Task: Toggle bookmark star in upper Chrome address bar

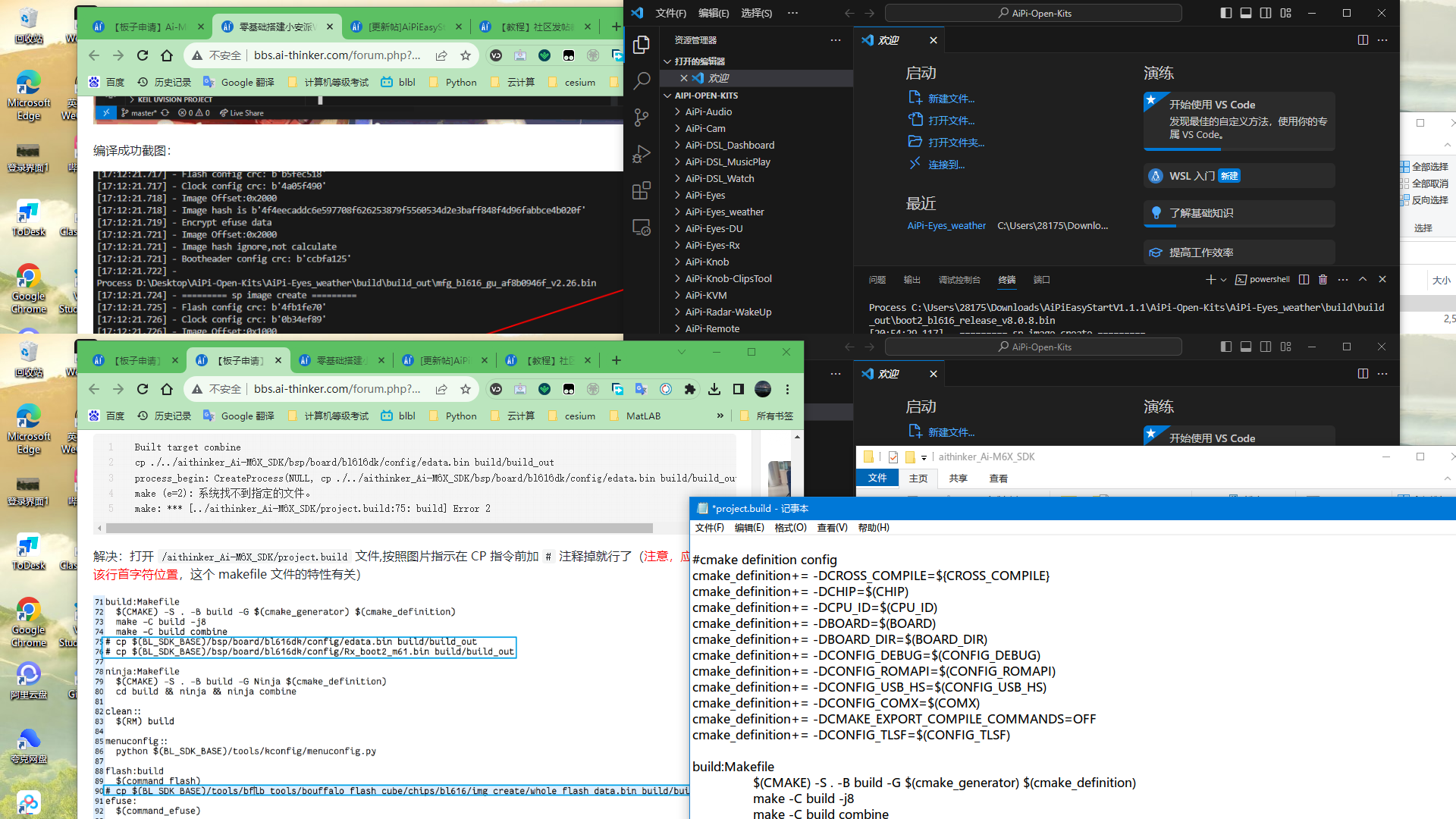Action: 466,55
